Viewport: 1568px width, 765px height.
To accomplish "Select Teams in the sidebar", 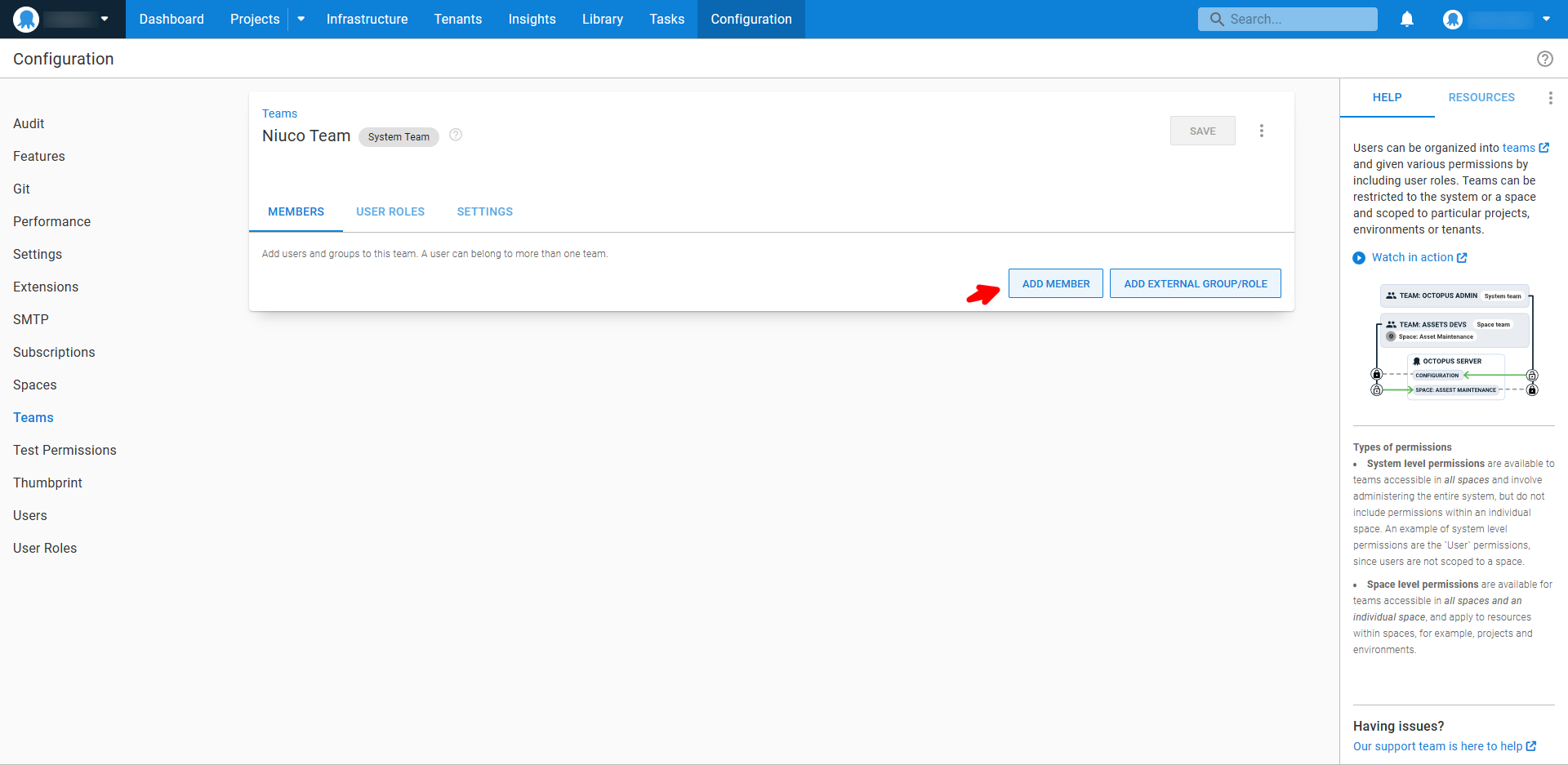I will [33, 417].
